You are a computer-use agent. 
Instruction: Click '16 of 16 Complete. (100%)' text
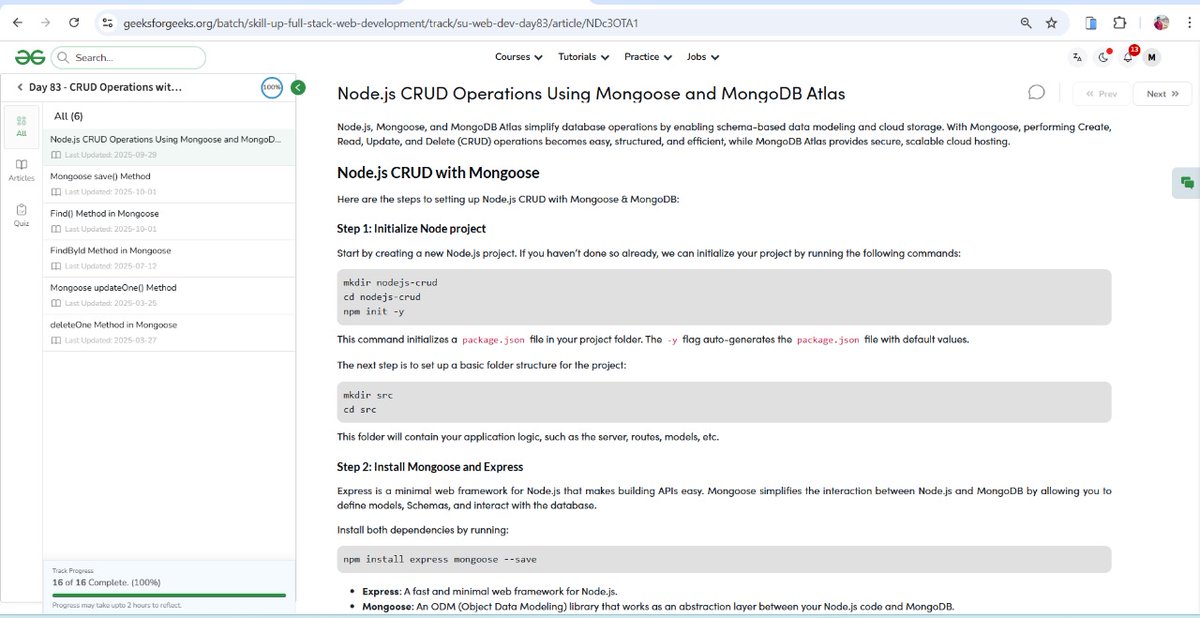pos(106,582)
